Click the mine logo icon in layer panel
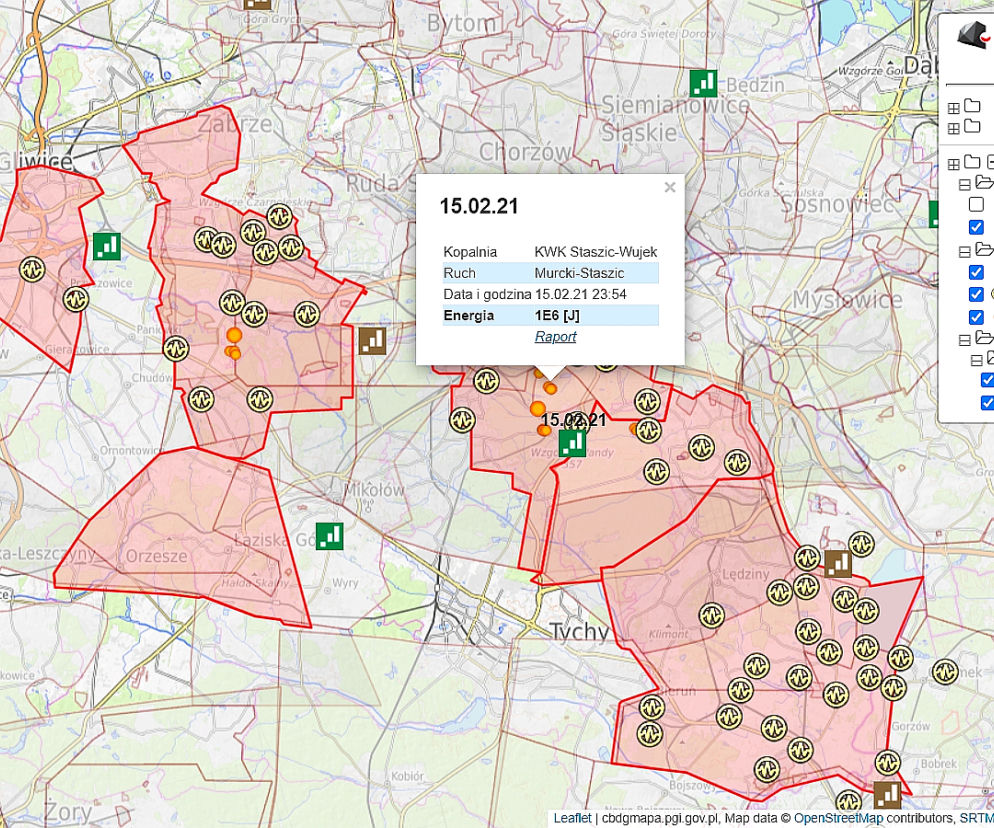The image size is (994, 828). tap(975, 34)
